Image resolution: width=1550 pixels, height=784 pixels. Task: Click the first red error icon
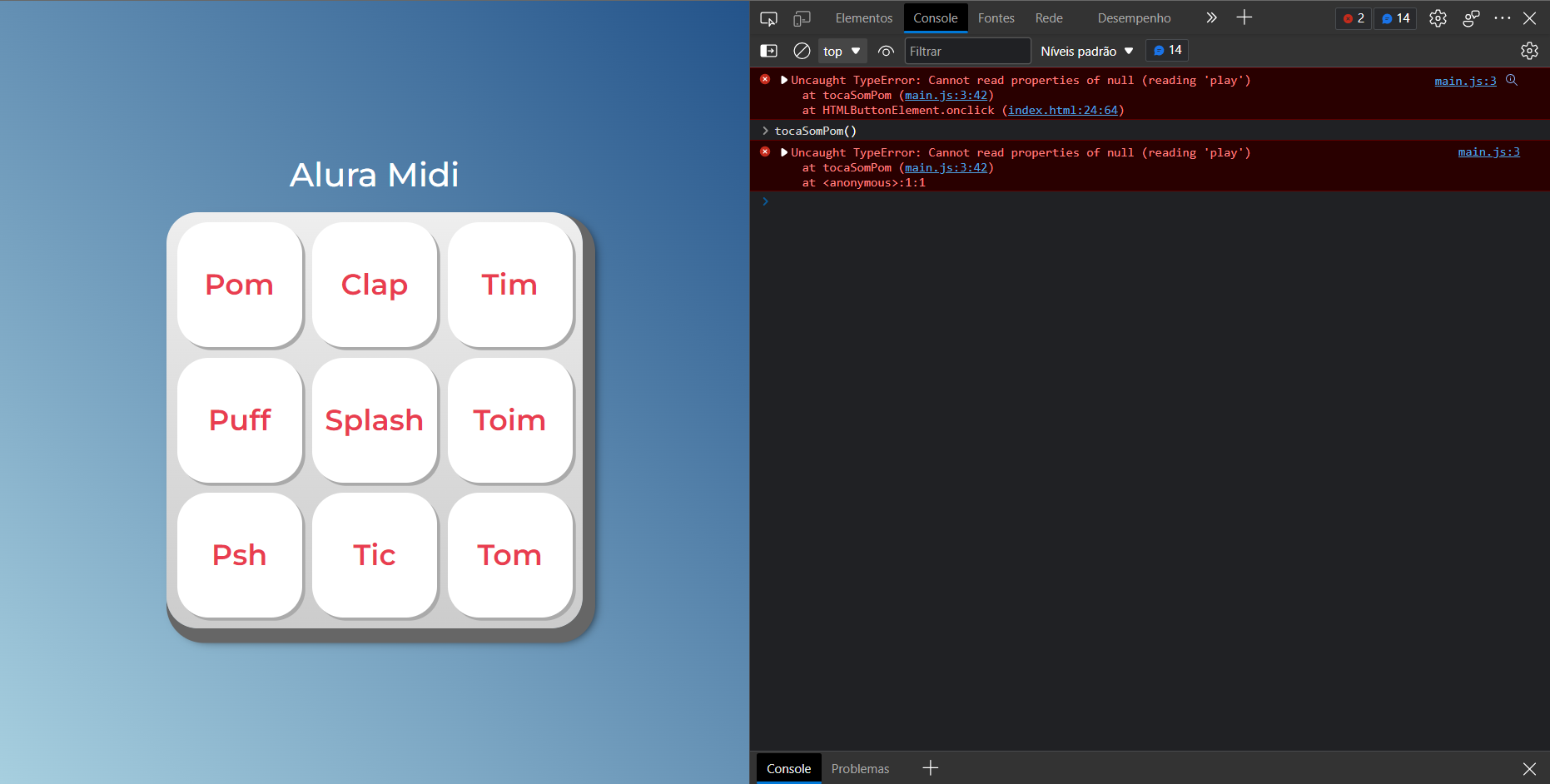click(x=765, y=79)
